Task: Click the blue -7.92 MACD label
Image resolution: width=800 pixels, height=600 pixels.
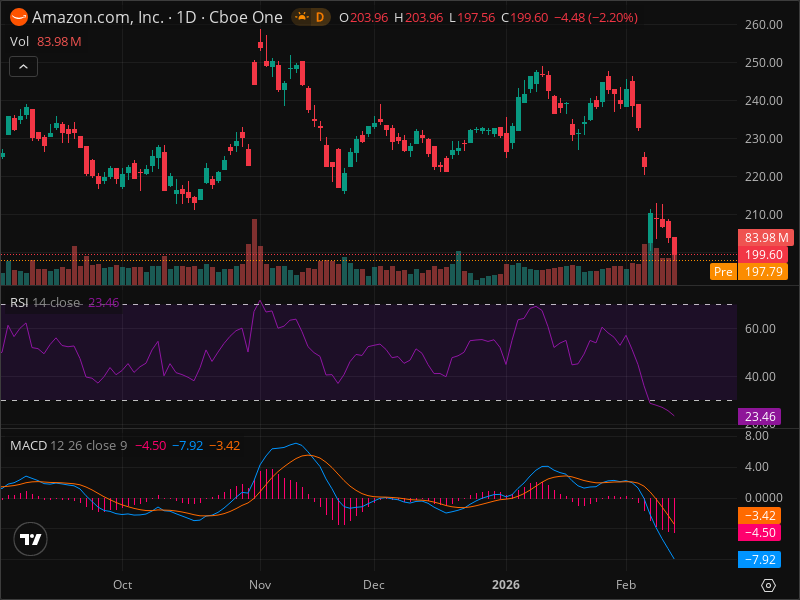Action: (760, 559)
